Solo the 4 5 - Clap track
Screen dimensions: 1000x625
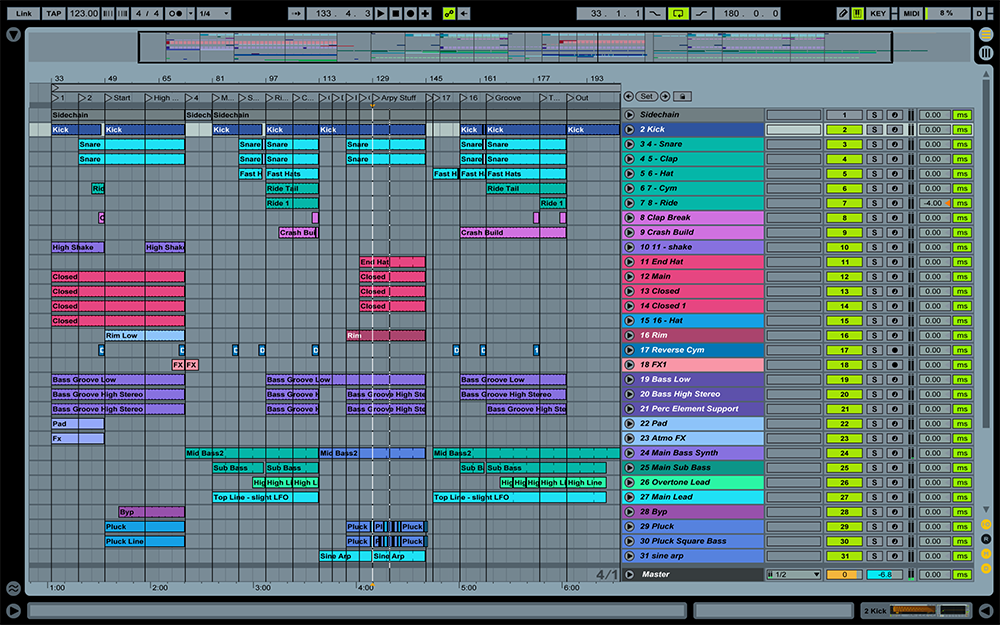[x=874, y=159]
